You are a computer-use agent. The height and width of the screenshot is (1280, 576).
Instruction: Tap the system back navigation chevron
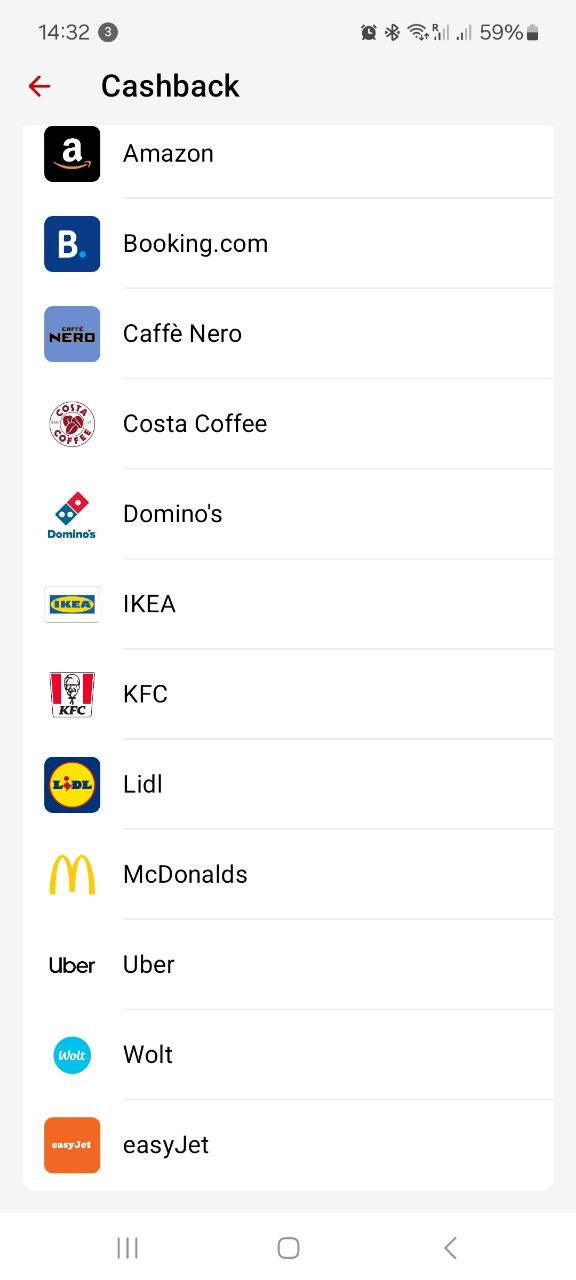tap(450, 1247)
